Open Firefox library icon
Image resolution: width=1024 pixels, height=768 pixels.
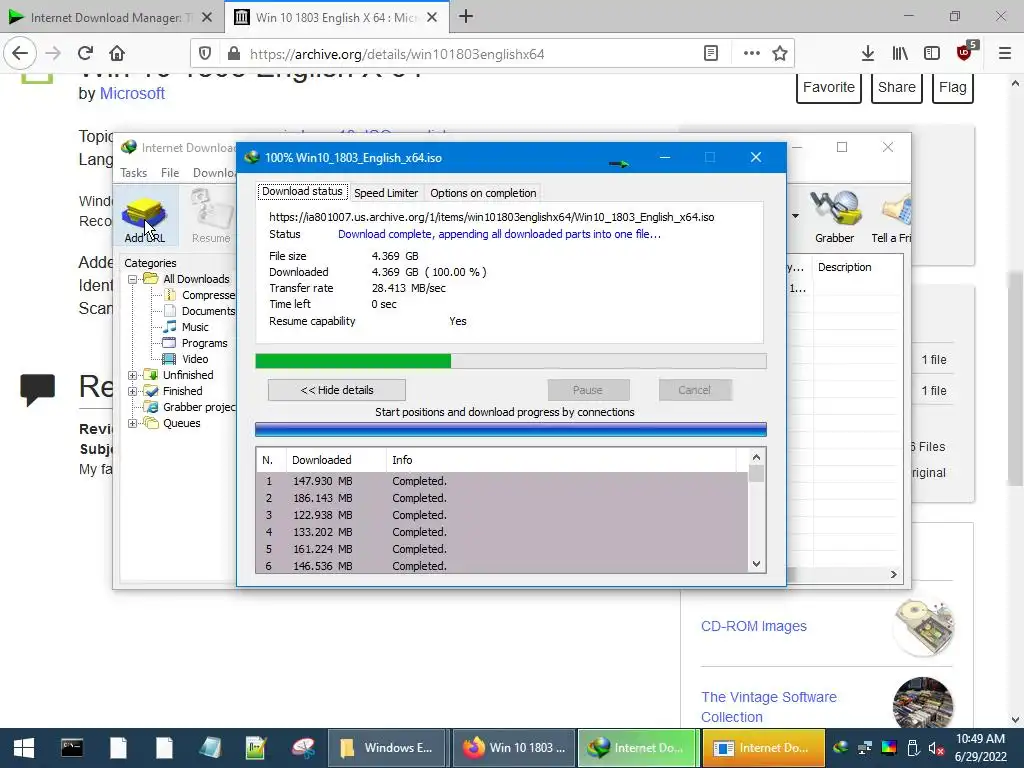900,54
